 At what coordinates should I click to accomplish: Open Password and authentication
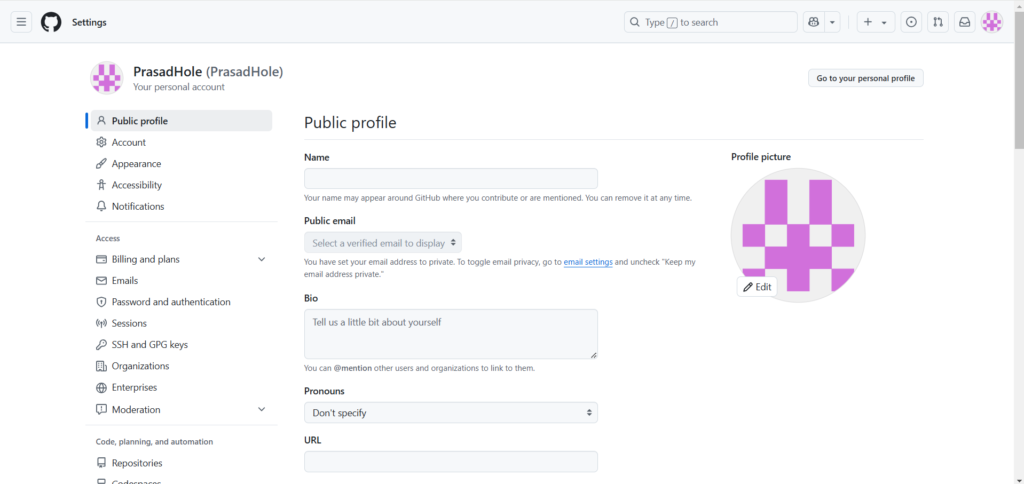(170, 302)
